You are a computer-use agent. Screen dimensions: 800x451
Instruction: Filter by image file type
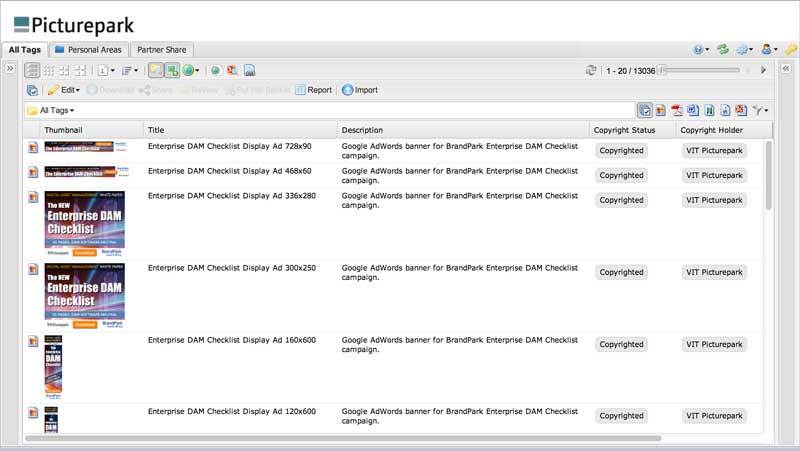tap(661, 110)
